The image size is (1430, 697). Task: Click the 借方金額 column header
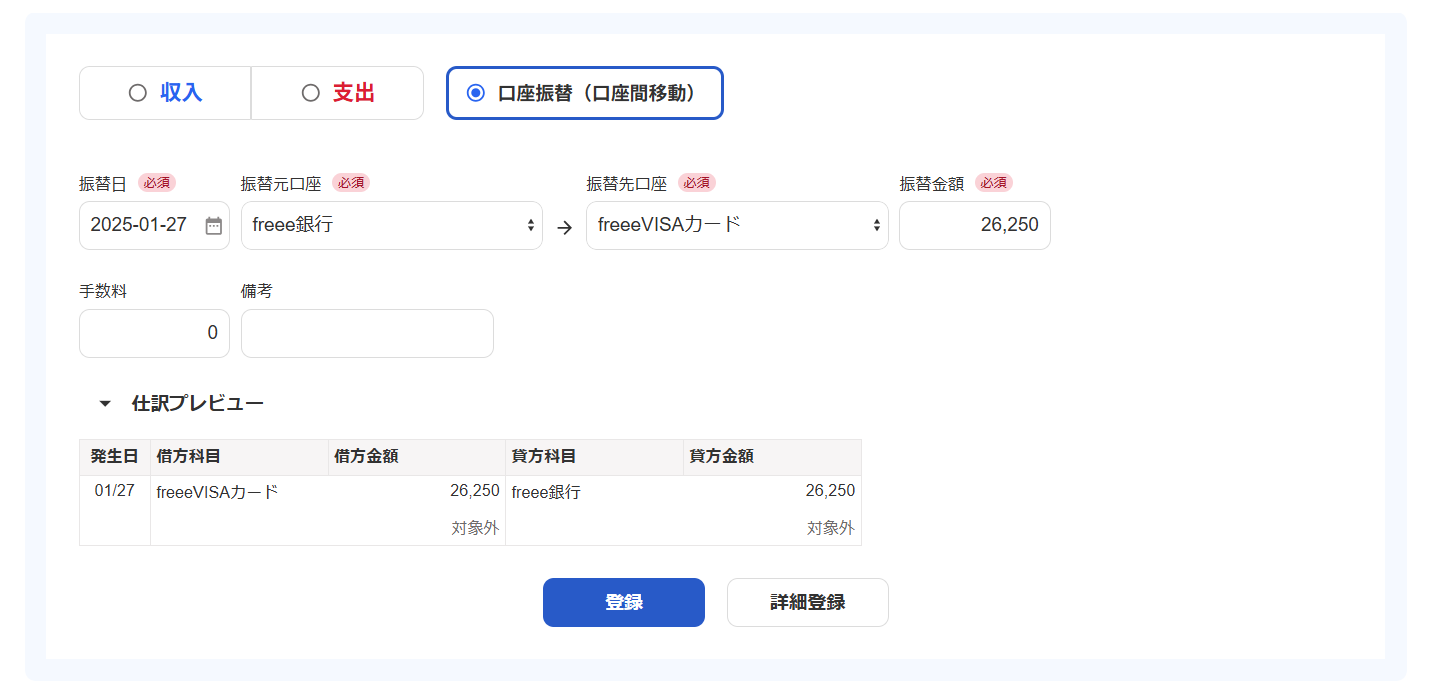click(x=416, y=457)
